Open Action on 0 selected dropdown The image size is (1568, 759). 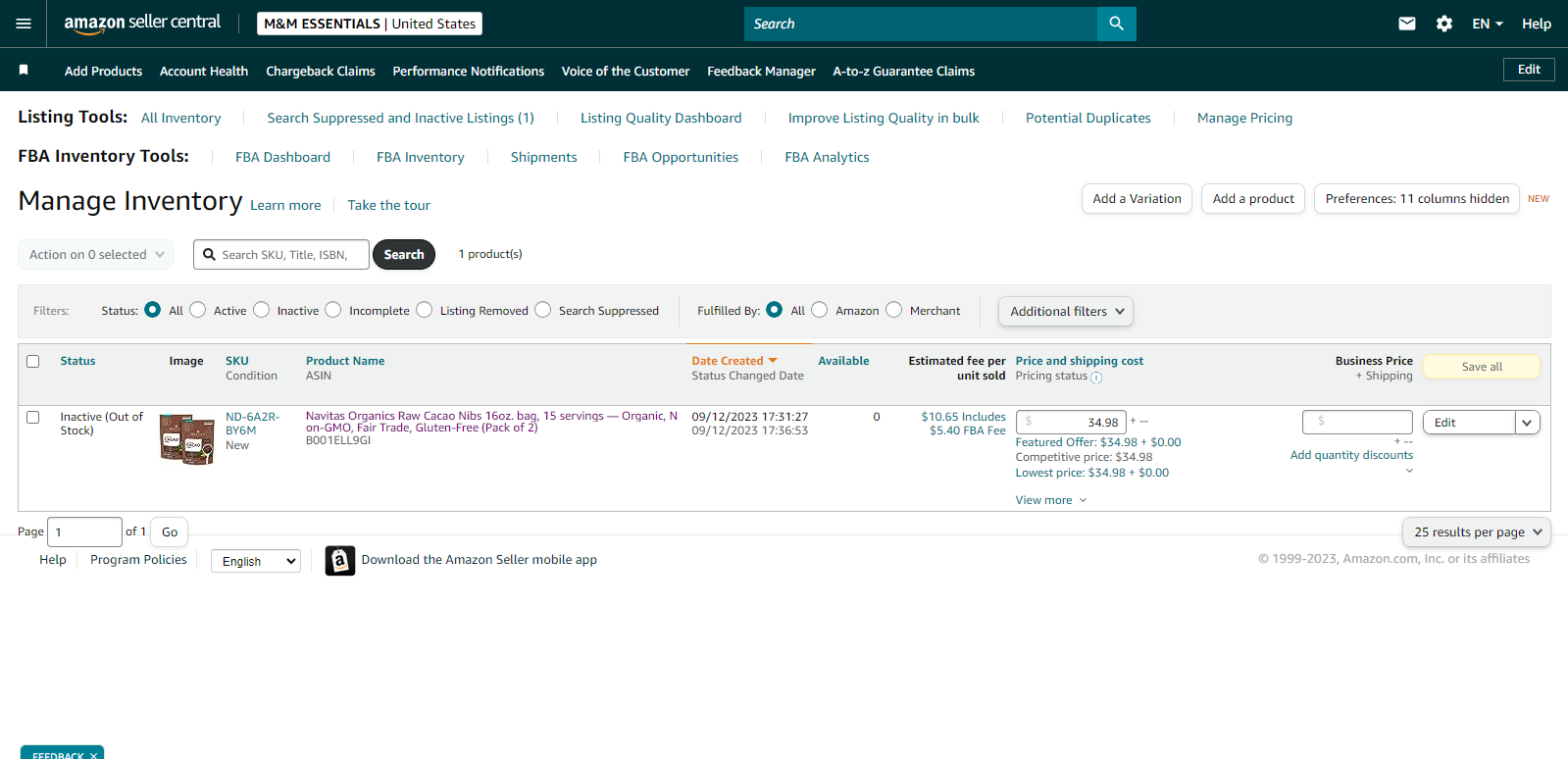coord(96,254)
